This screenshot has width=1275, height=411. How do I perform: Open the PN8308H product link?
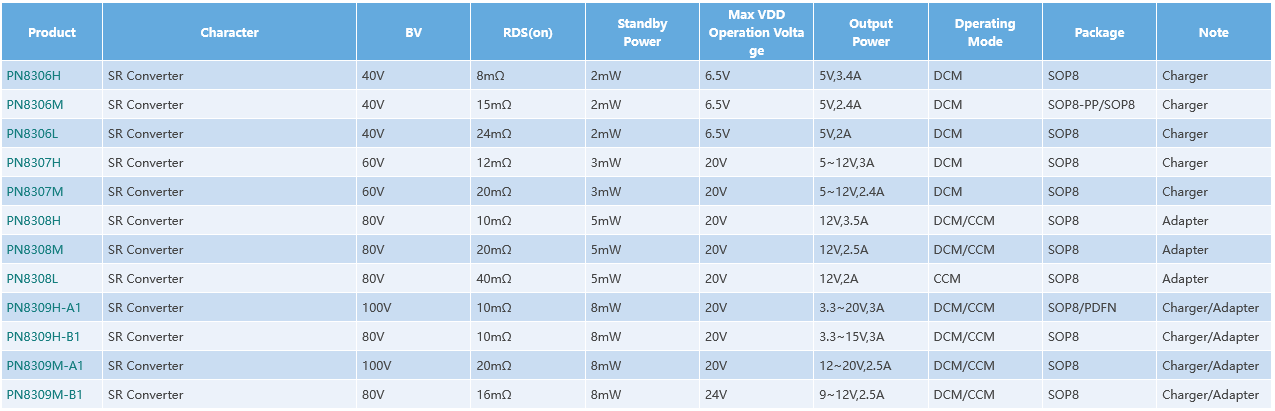tap(34, 221)
